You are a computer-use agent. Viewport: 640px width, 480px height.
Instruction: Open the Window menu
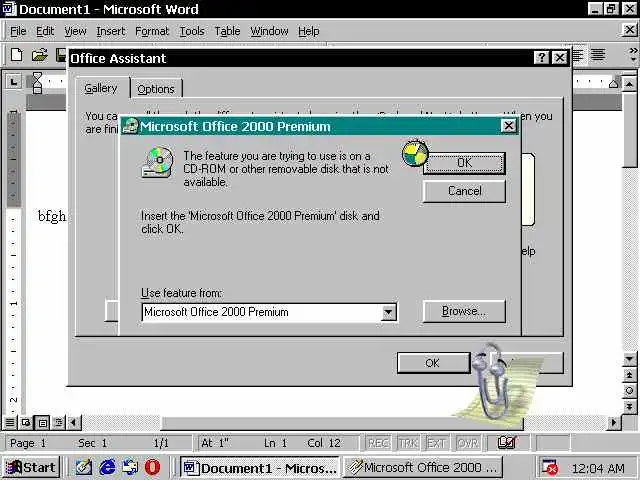tap(269, 31)
